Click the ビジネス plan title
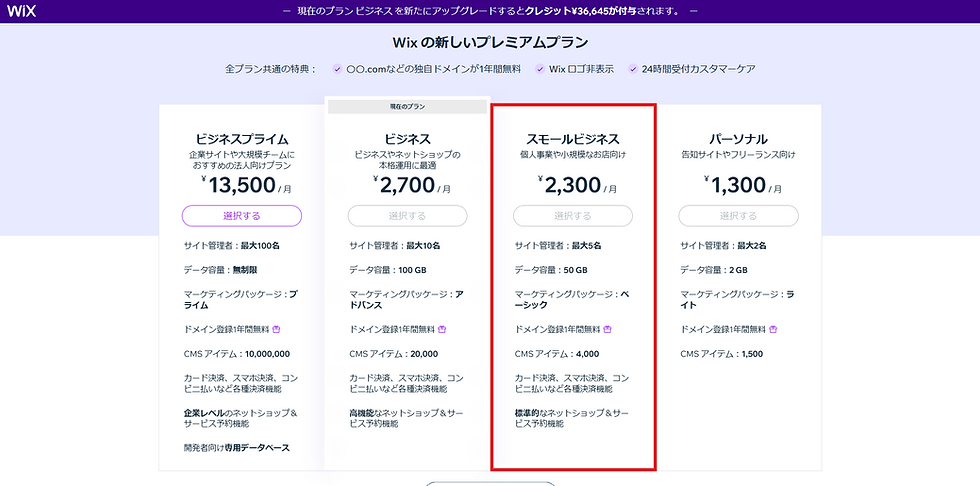 pos(408,139)
